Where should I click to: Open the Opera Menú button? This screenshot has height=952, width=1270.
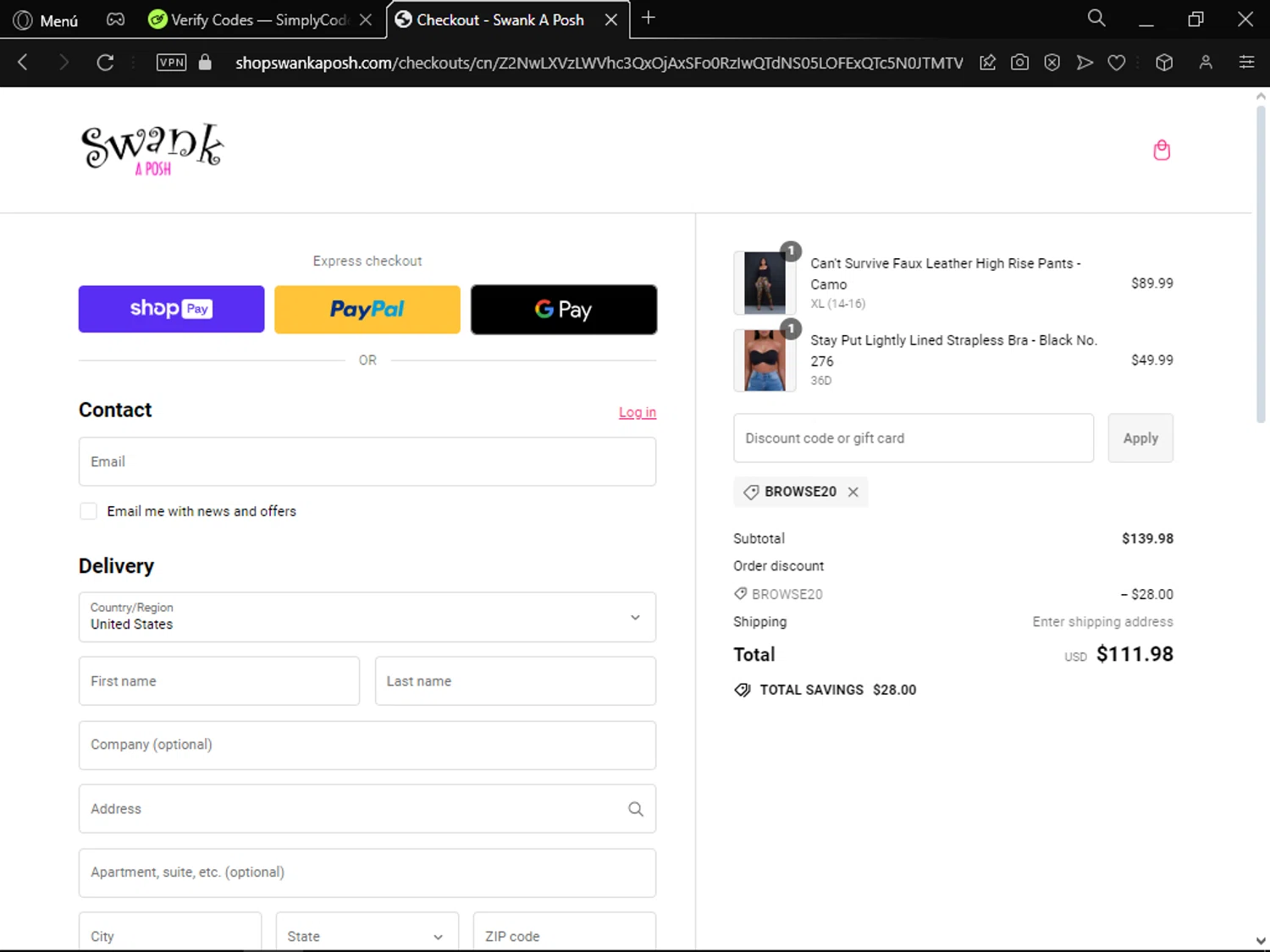(46, 19)
